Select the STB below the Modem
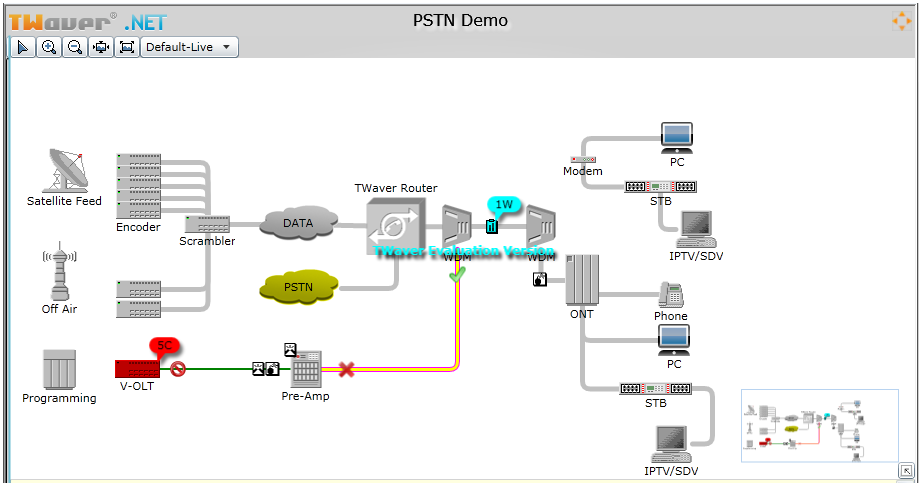The width and height of the screenshot is (922, 486). [x=660, y=187]
